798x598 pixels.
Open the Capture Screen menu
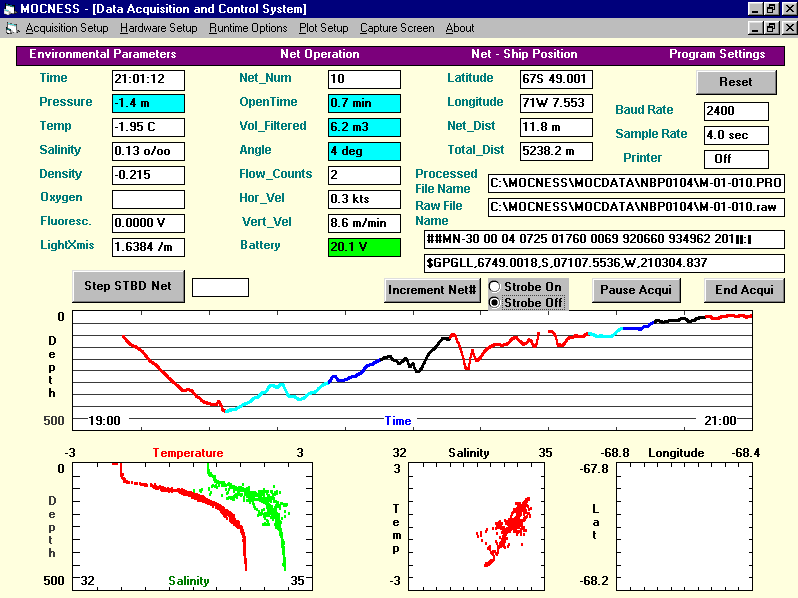[397, 28]
